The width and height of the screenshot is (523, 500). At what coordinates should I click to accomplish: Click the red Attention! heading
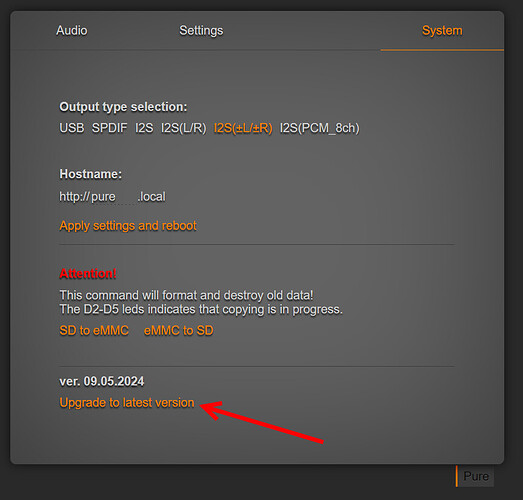[88, 274]
